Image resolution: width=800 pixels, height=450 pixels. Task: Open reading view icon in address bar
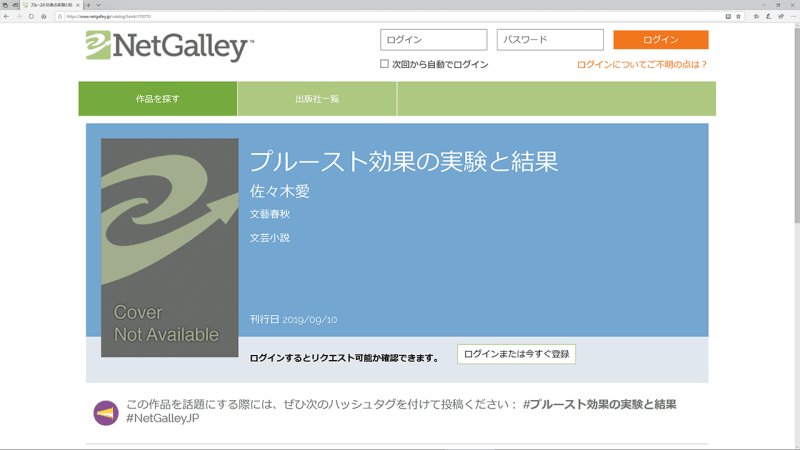728,16
